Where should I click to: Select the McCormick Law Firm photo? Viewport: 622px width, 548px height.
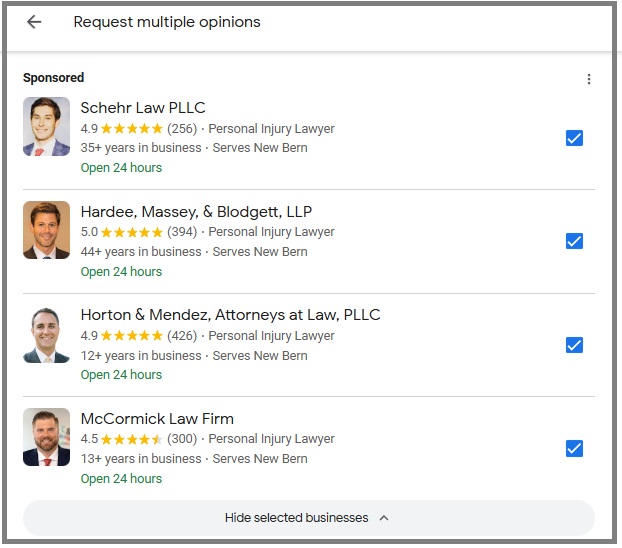pos(46,437)
